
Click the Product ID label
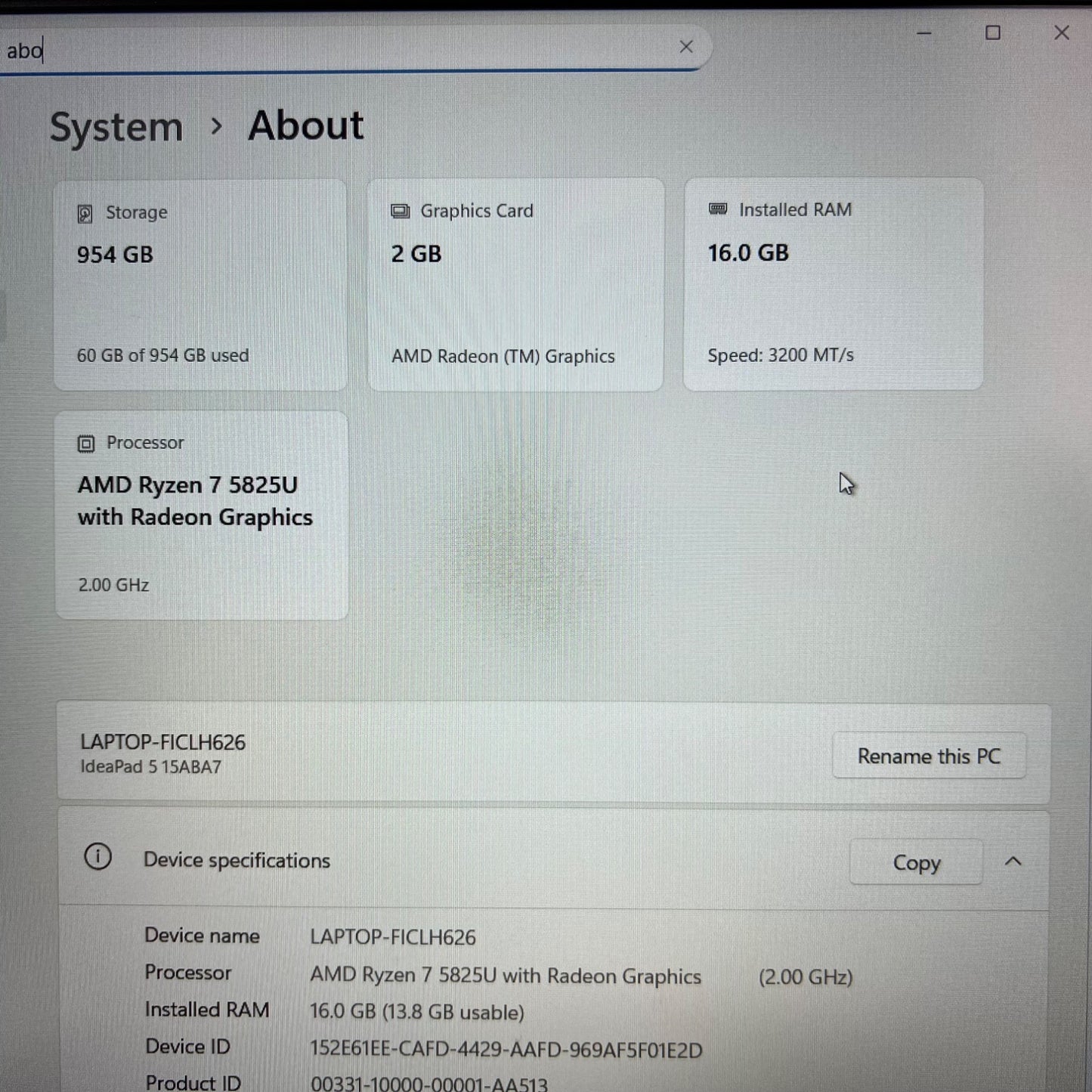193,1082
